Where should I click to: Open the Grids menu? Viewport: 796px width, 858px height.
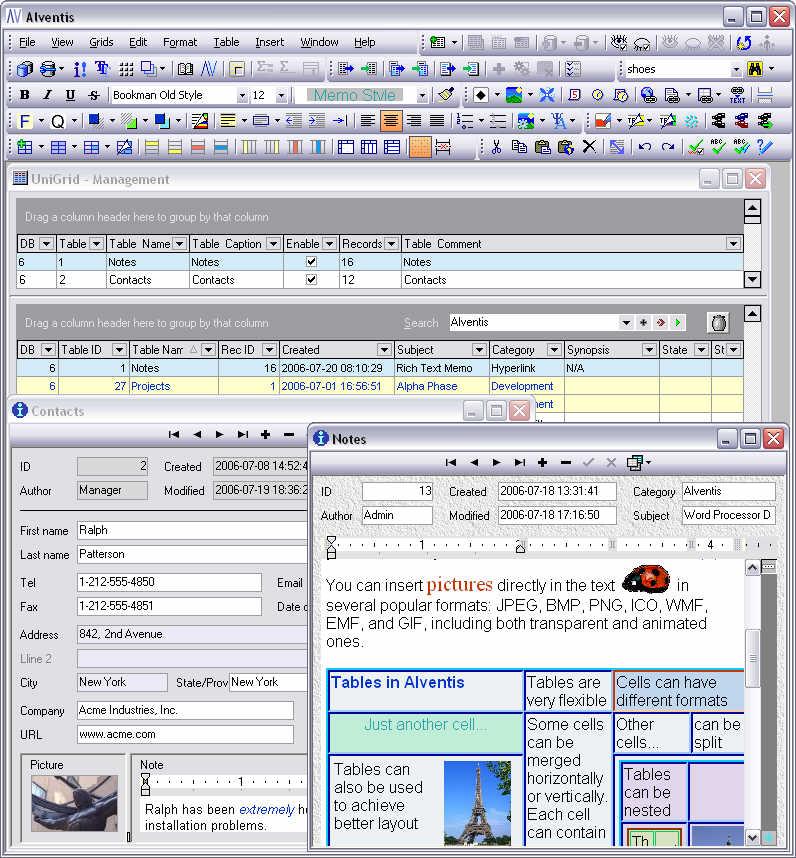tap(101, 42)
